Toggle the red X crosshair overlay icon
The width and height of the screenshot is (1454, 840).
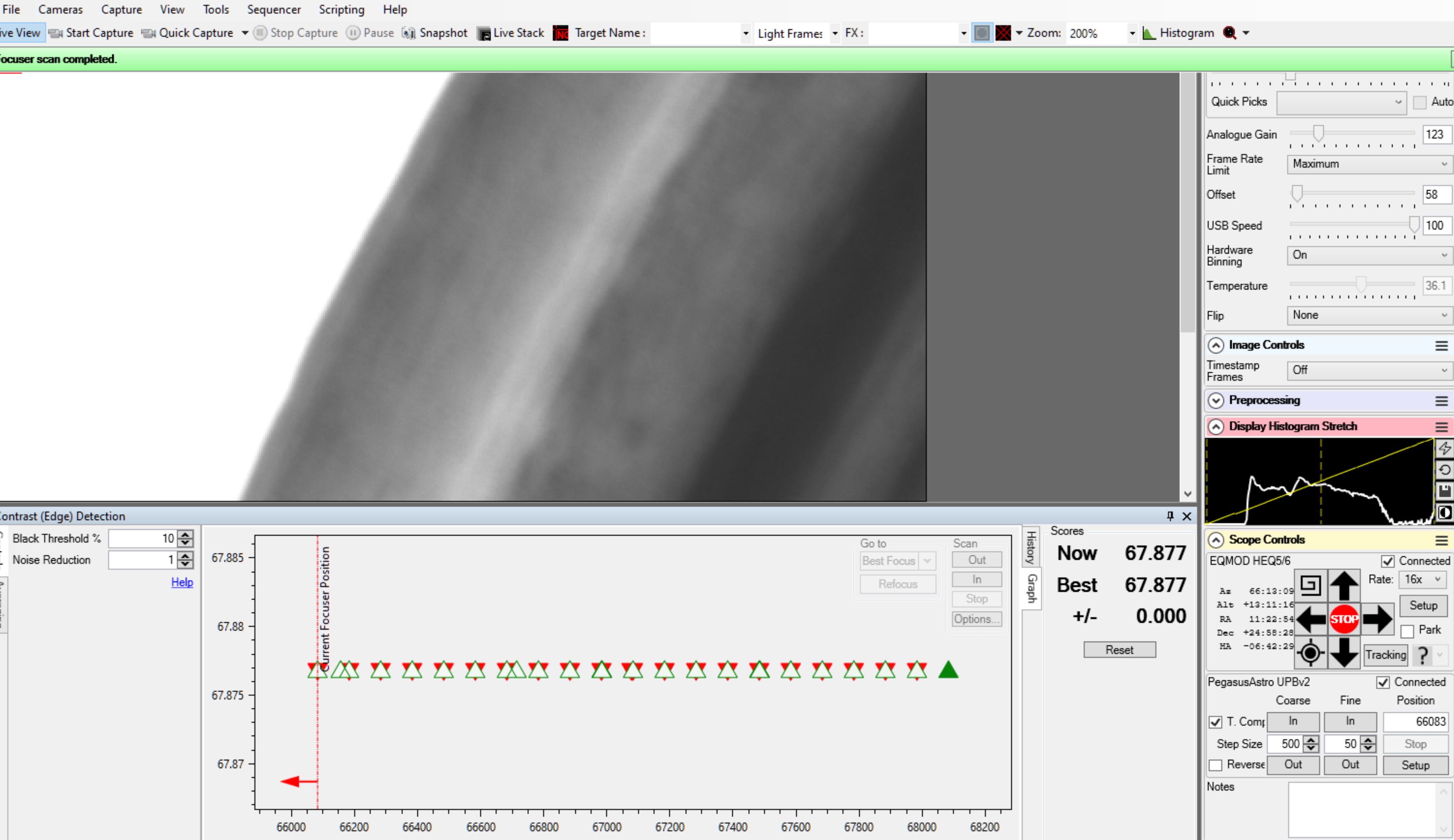pos(1003,33)
